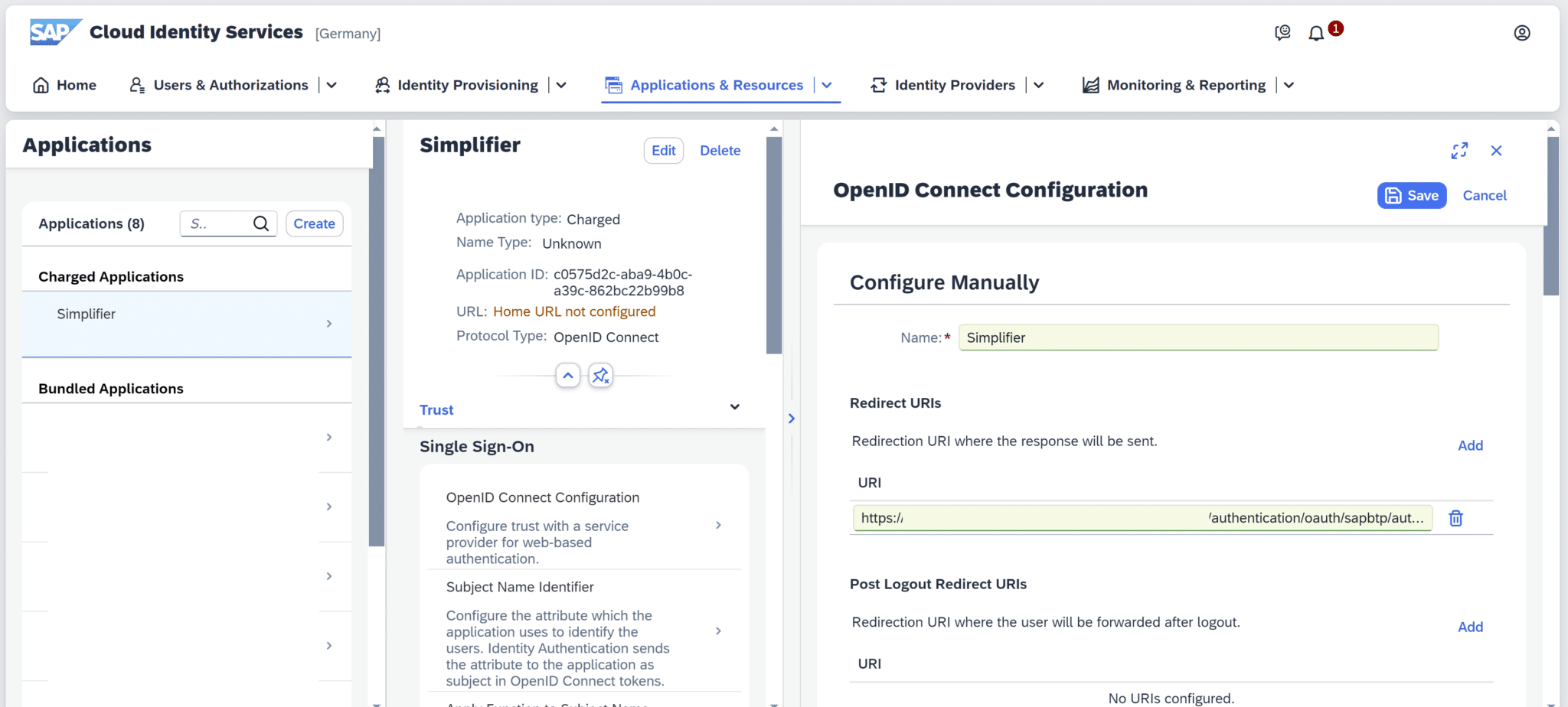
Task: Open the SAP logo home link
Action: click(54, 32)
